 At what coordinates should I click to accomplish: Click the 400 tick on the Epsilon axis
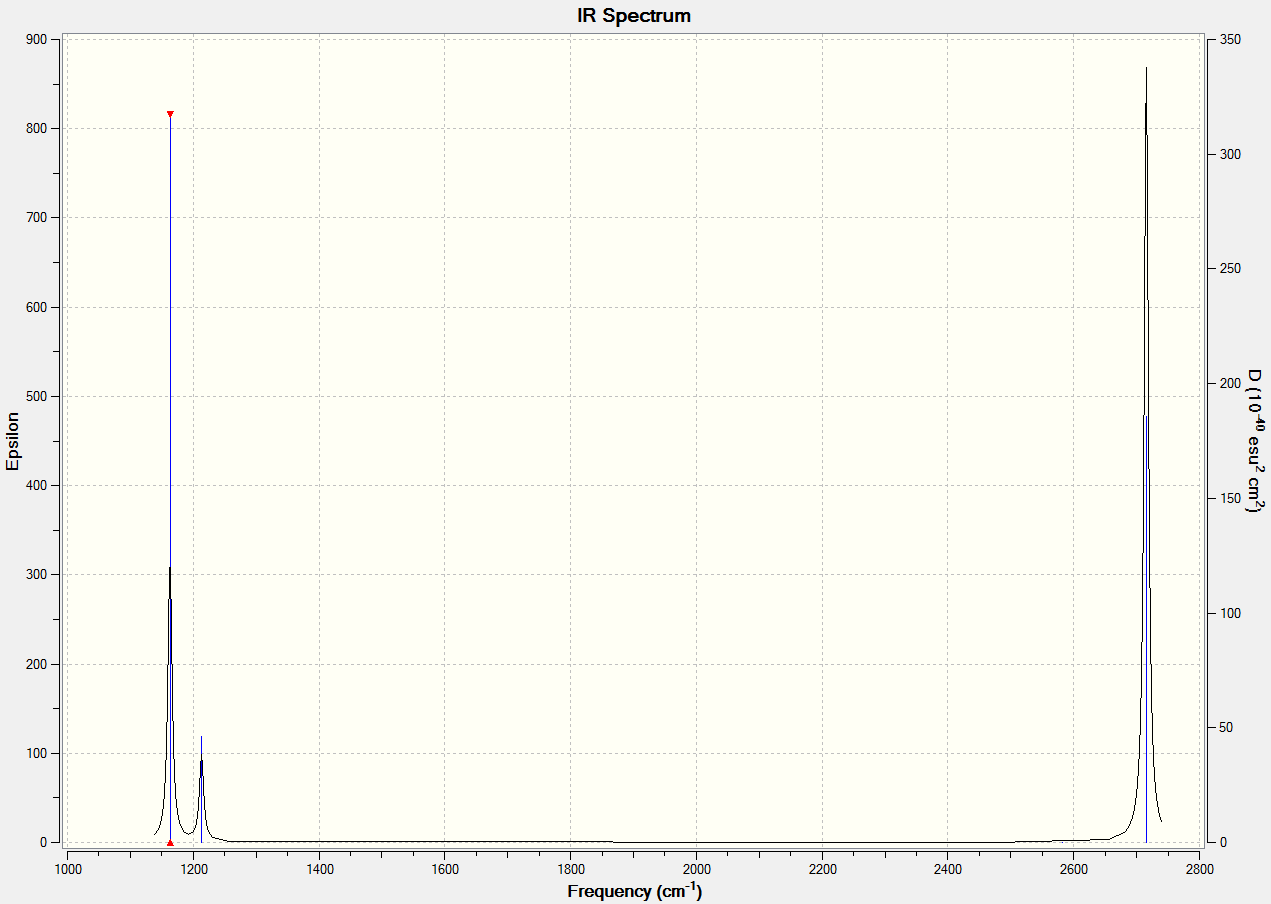[x=36, y=485]
